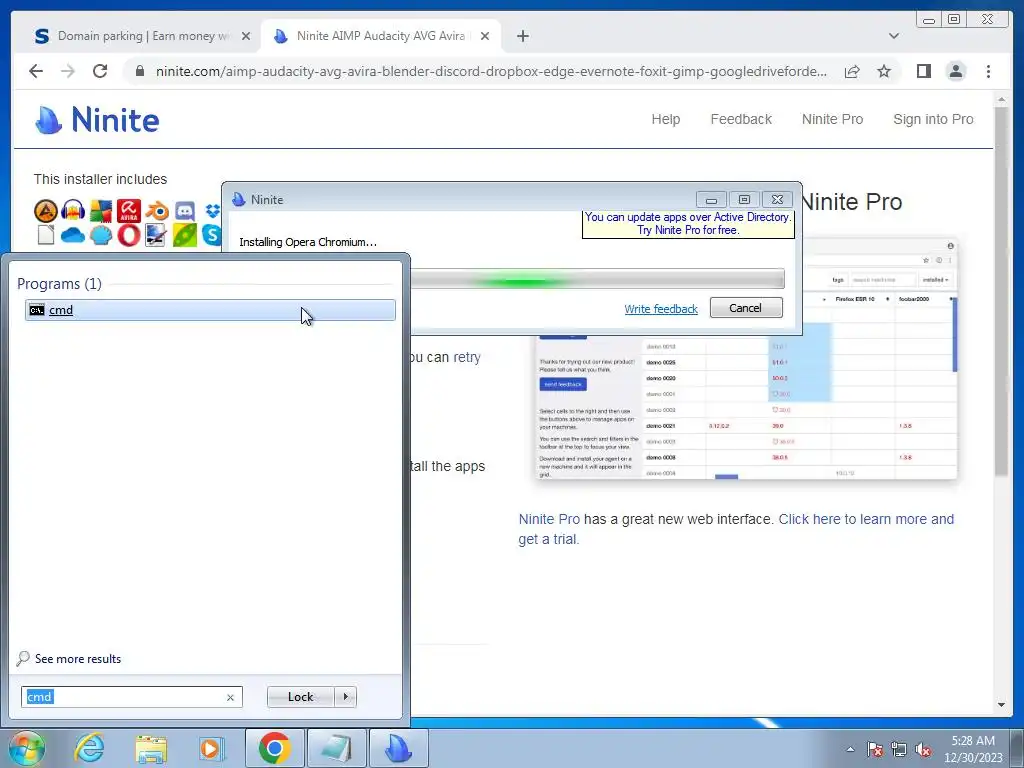
Task: Open a new browser tab
Action: tap(522, 36)
